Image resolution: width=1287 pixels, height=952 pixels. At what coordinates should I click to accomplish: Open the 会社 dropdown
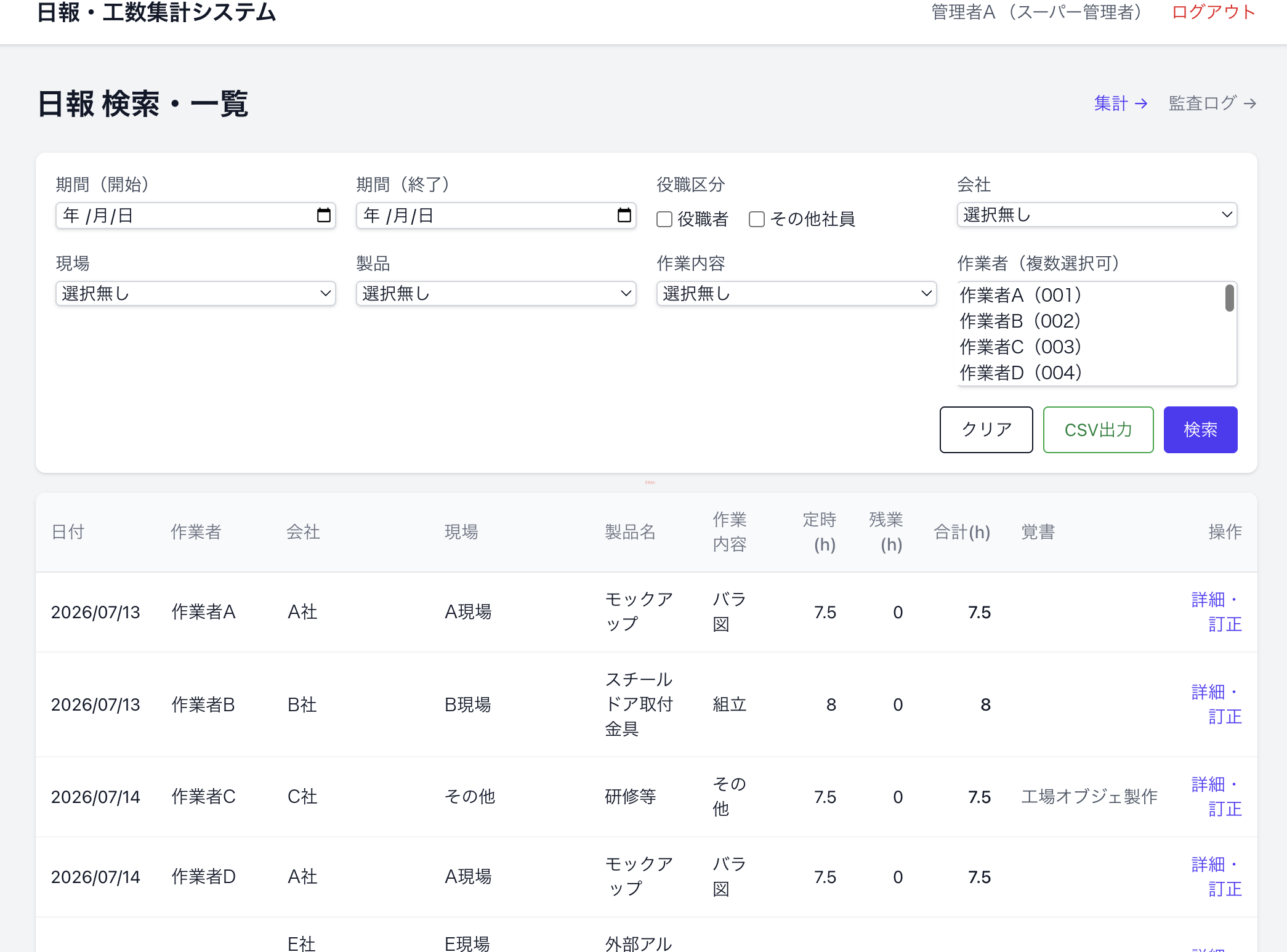click(x=1097, y=215)
